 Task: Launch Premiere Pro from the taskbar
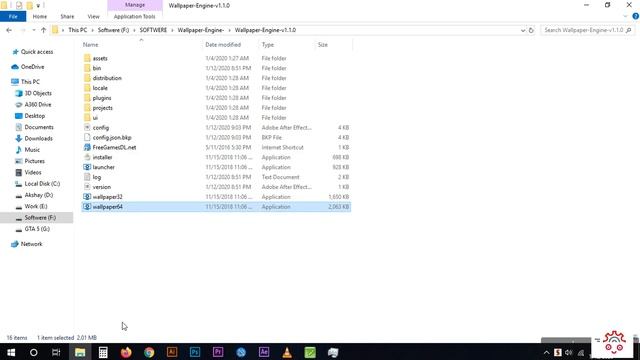[218, 352]
